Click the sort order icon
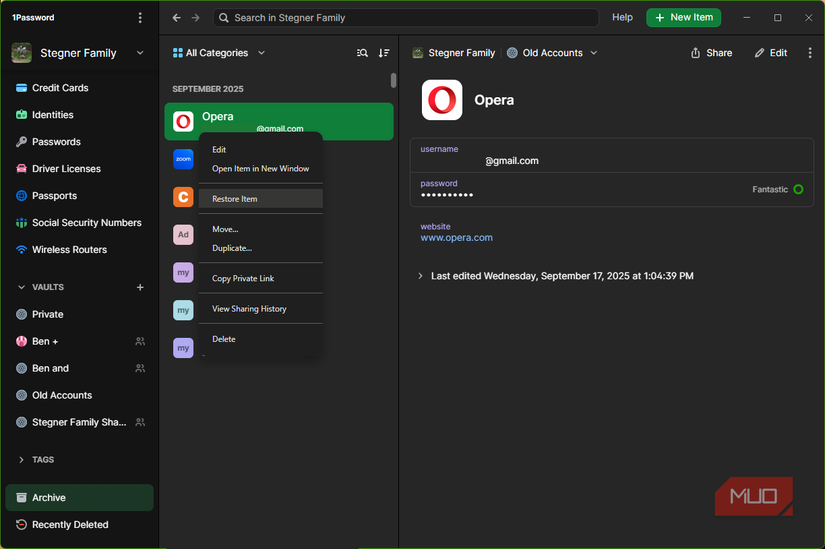 384,53
